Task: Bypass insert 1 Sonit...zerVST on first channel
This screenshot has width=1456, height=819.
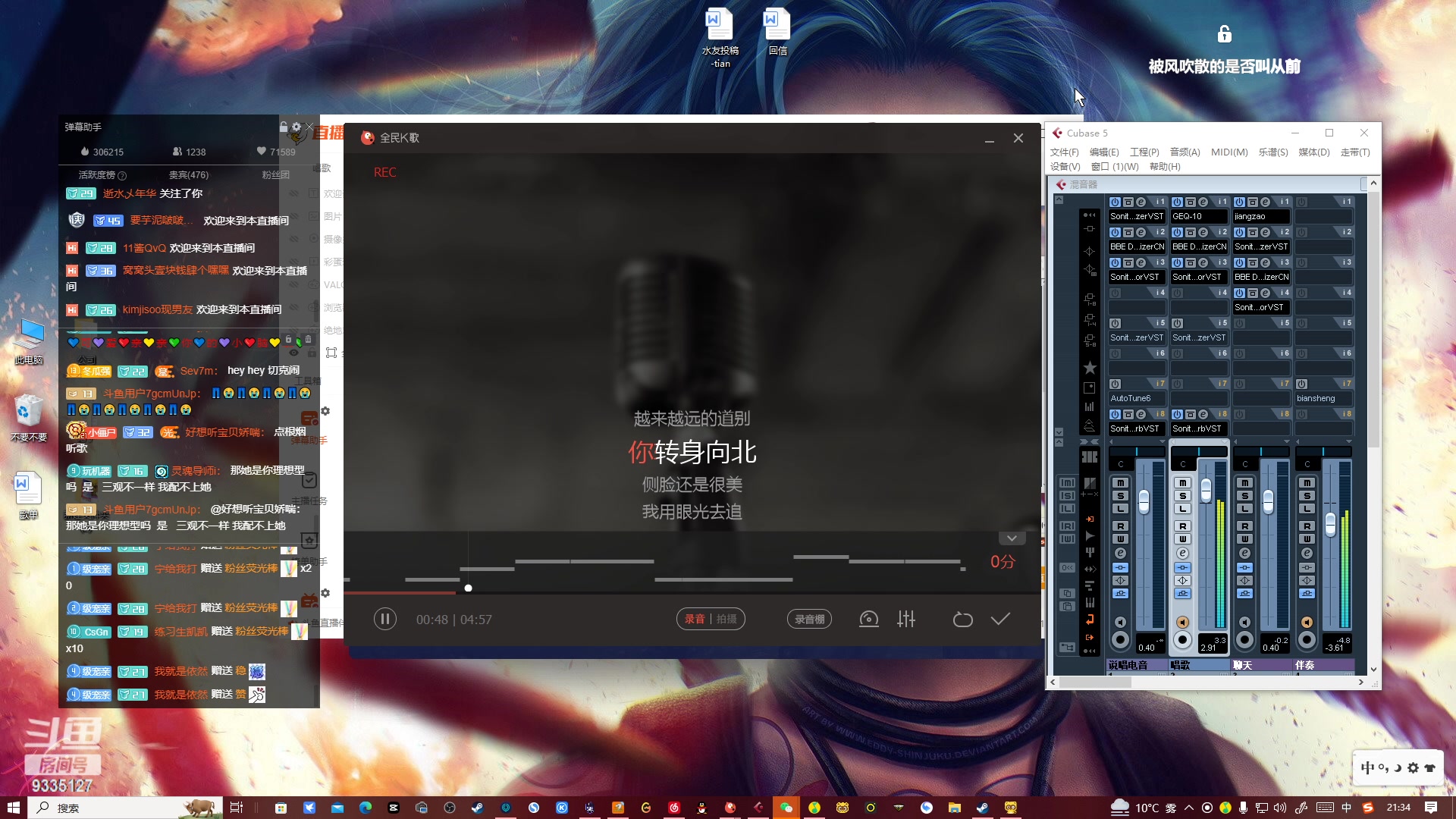Action: (1128, 202)
